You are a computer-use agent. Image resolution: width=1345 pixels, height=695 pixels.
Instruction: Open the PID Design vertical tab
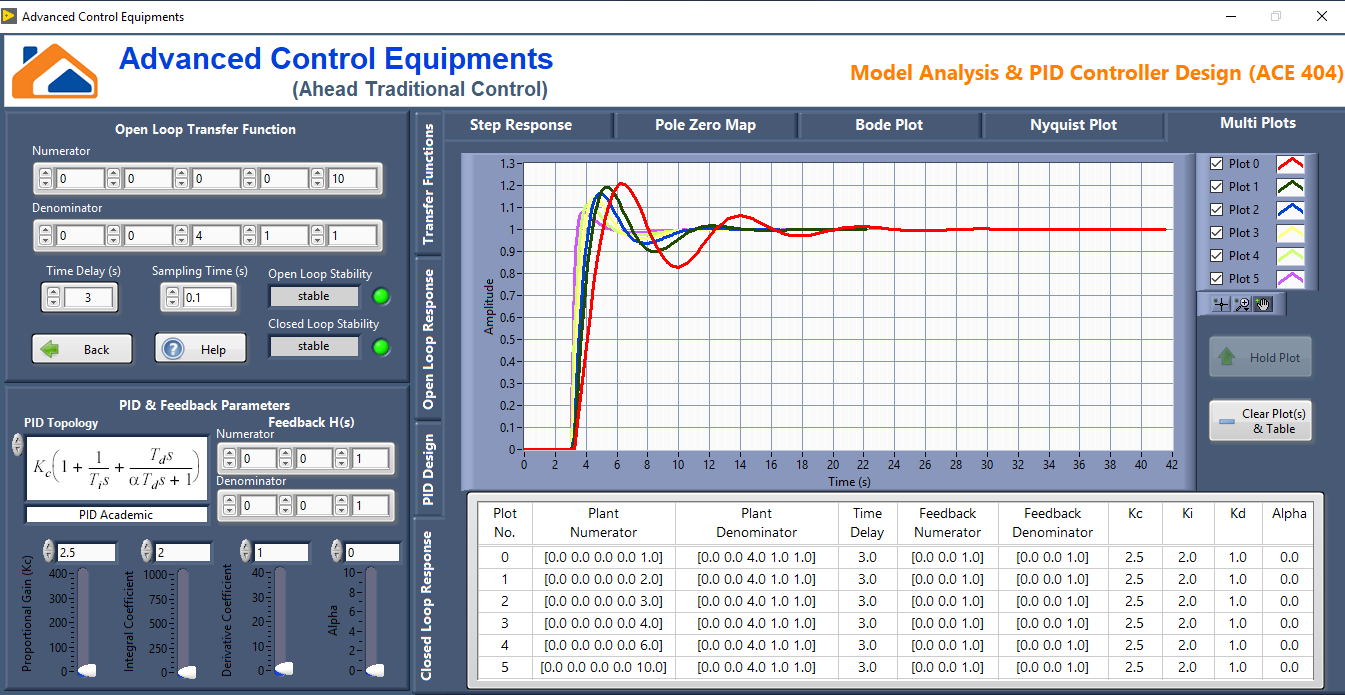428,469
